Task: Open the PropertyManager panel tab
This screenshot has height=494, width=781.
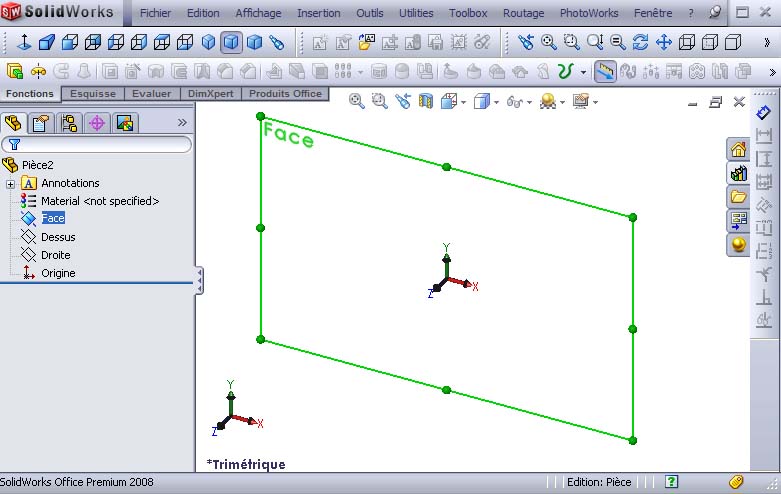Action: [41, 123]
